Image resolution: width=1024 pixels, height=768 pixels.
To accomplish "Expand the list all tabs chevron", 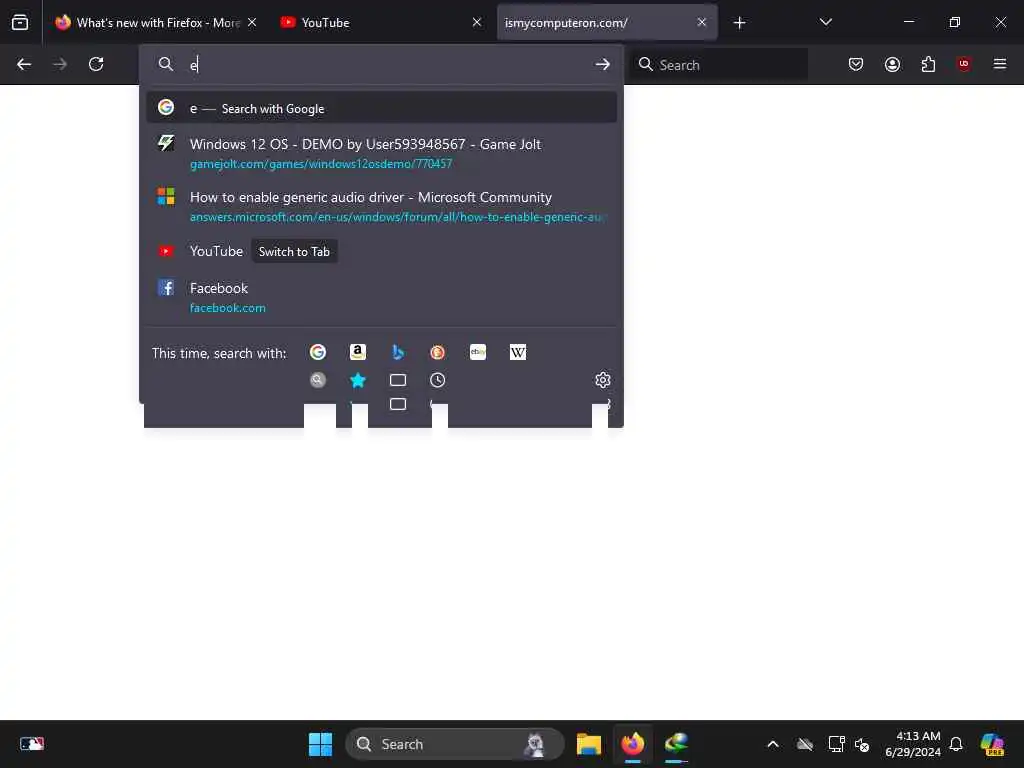I will 825,22.
